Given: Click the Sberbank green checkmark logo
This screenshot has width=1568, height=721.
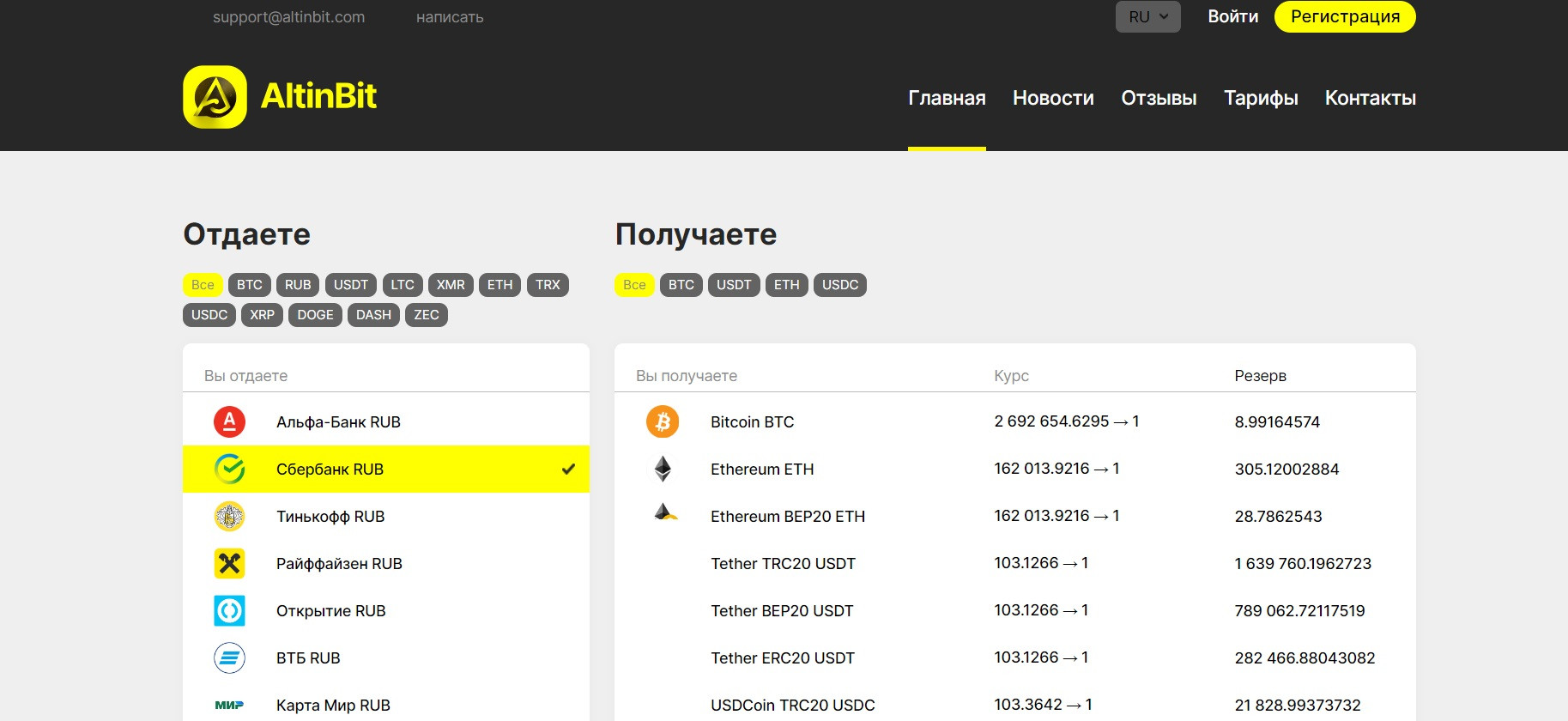Looking at the screenshot, I should pyautogui.click(x=229, y=469).
